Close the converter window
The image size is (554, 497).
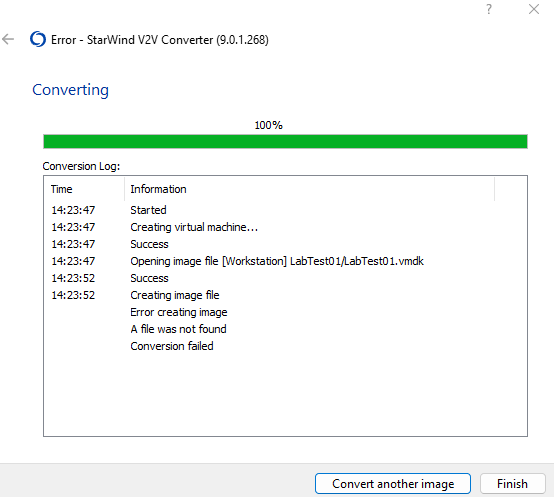point(534,9)
